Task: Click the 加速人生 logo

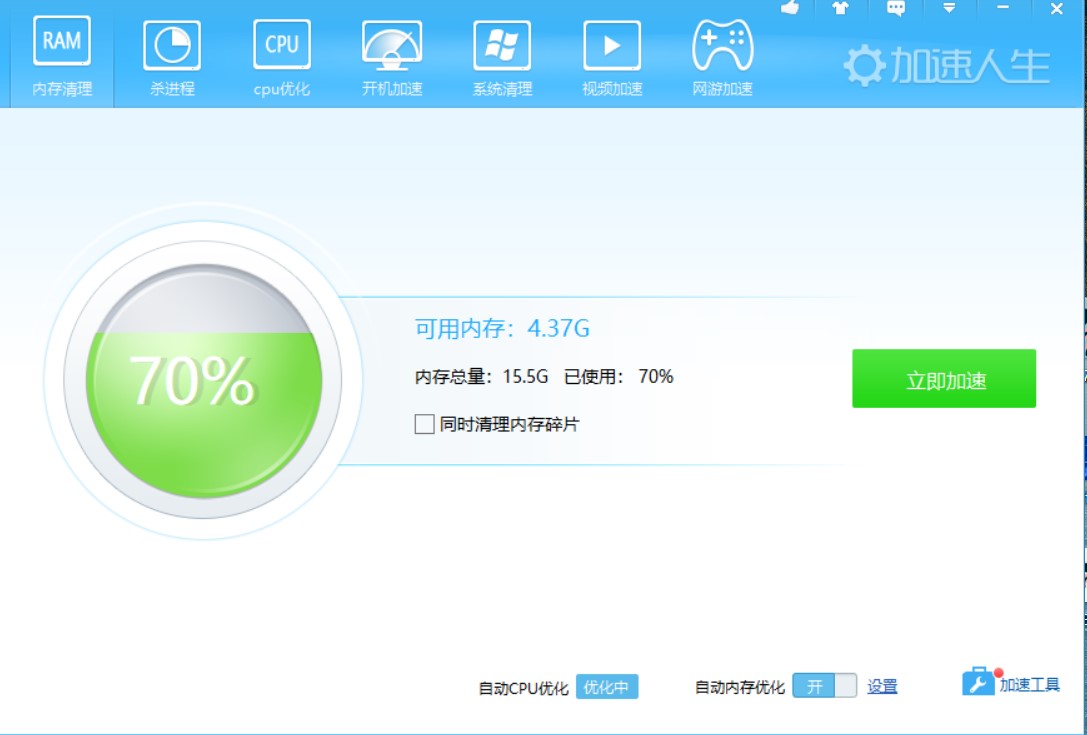Action: (947, 66)
